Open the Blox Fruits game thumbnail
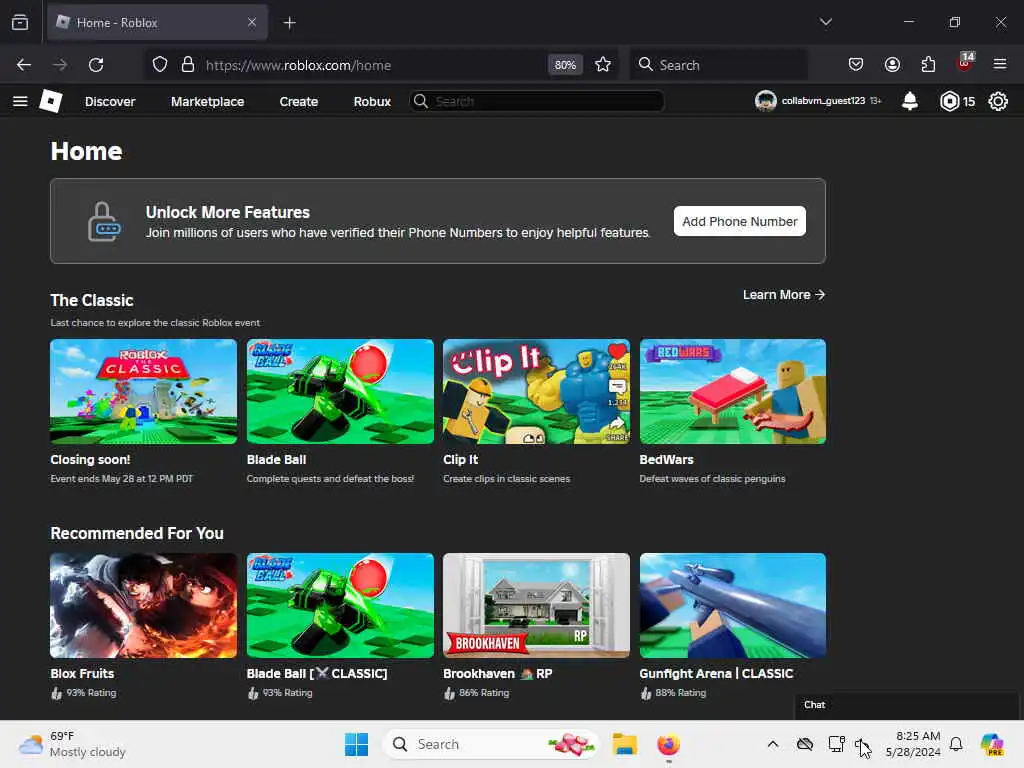The width and height of the screenshot is (1024, 768). point(144,605)
